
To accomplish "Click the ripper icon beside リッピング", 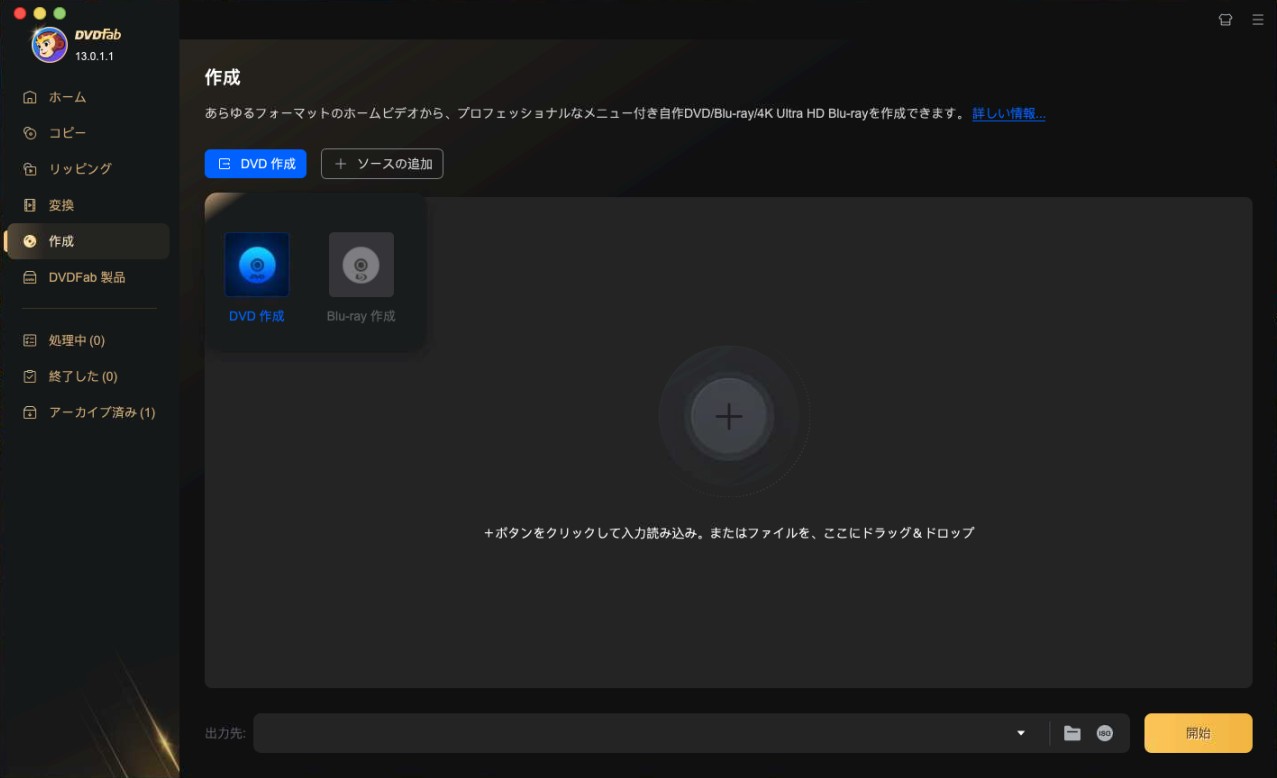I will pos(30,169).
